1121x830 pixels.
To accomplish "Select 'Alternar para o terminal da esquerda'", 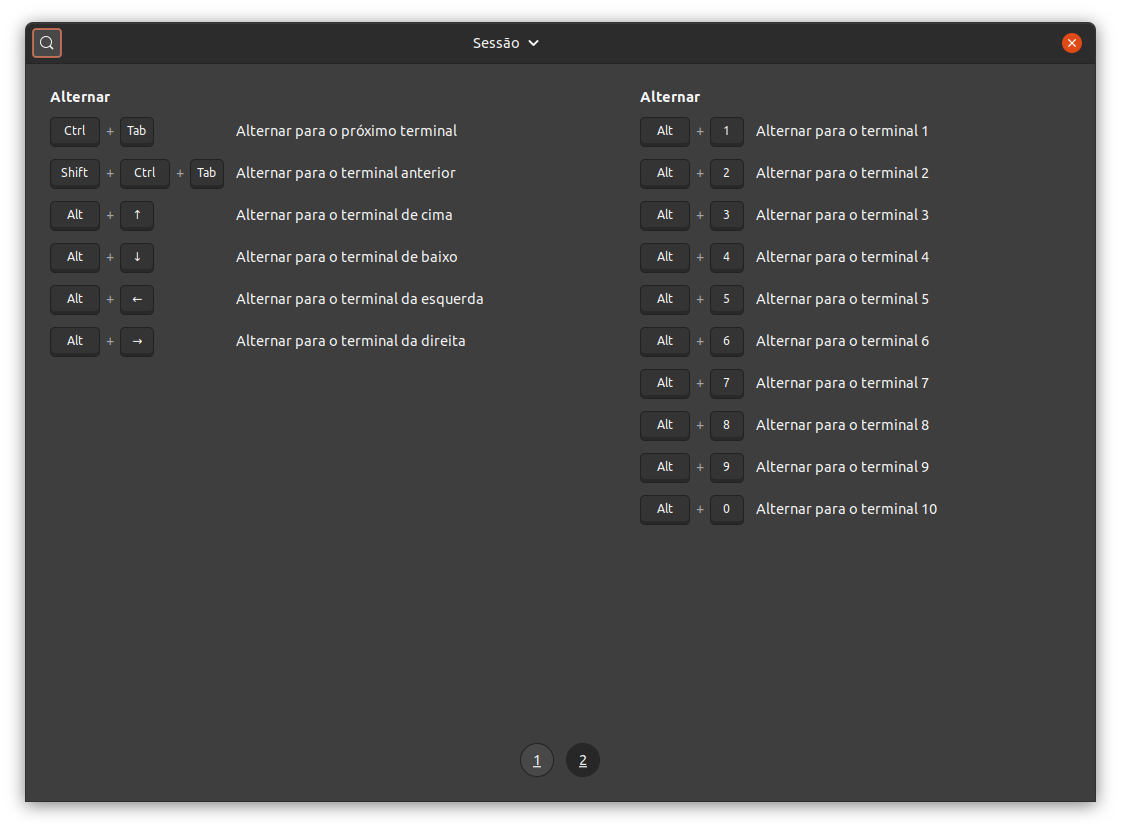I will tap(360, 299).
